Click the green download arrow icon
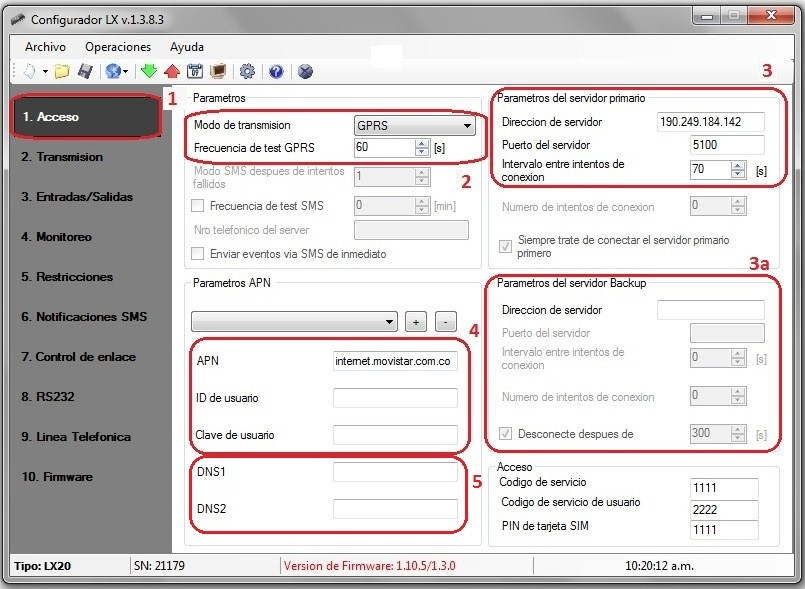 click(x=149, y=71)
